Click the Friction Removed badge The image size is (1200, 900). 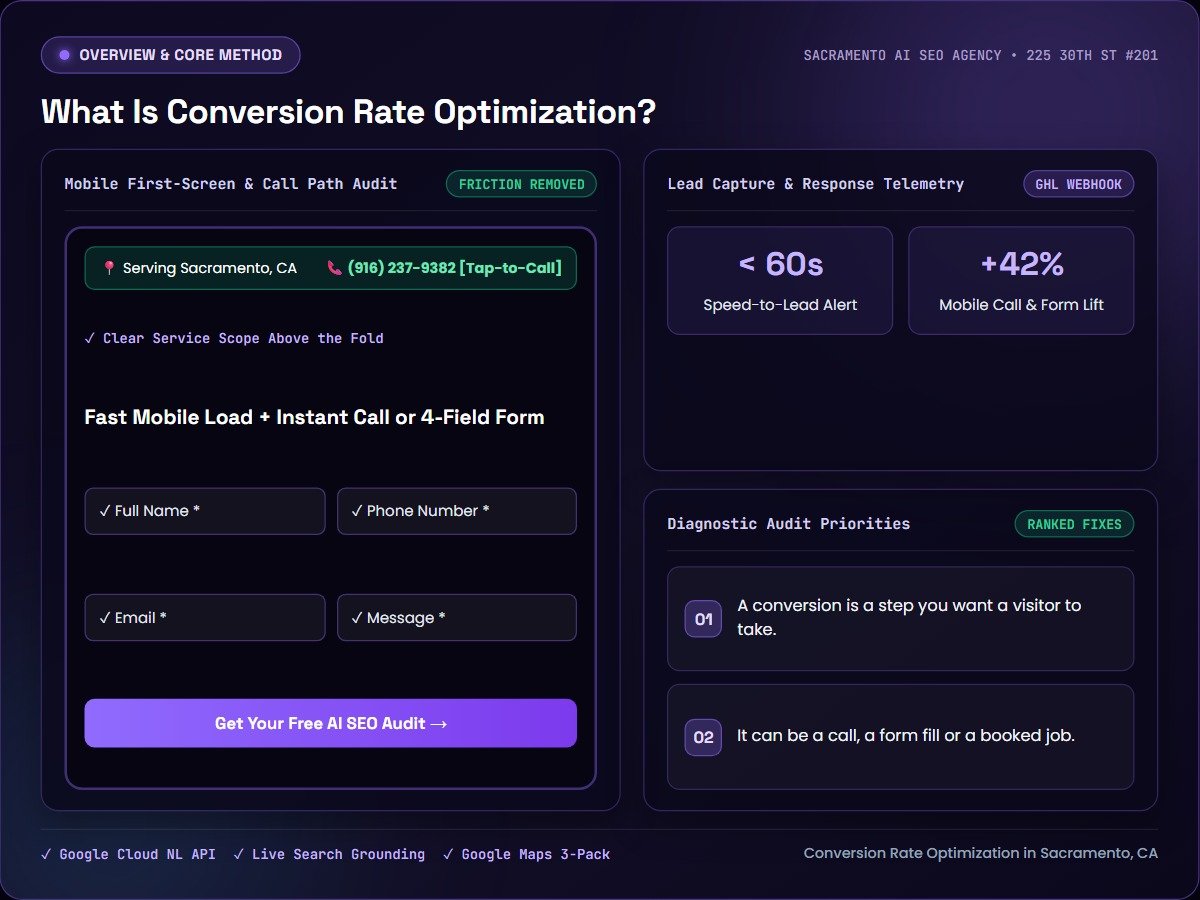tap(521, 184)
